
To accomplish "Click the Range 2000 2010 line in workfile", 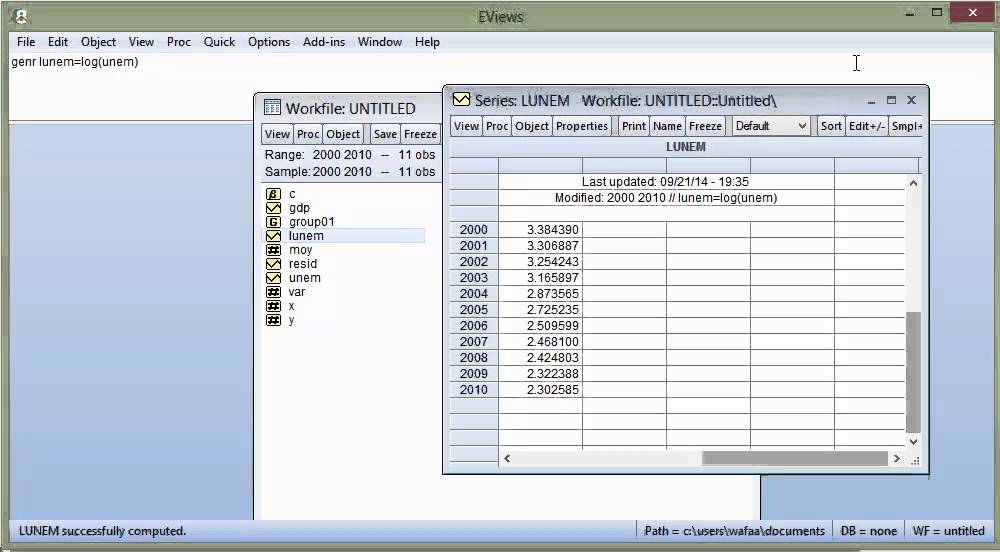I will click(349, 155).
